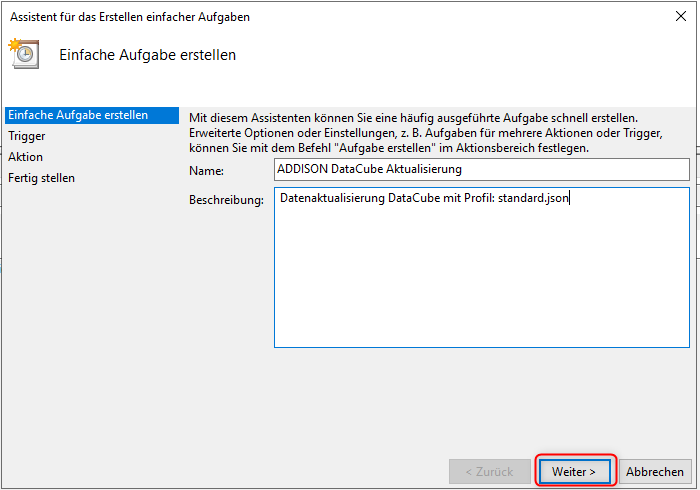Click the disabled Zurück button

point(489,471)
